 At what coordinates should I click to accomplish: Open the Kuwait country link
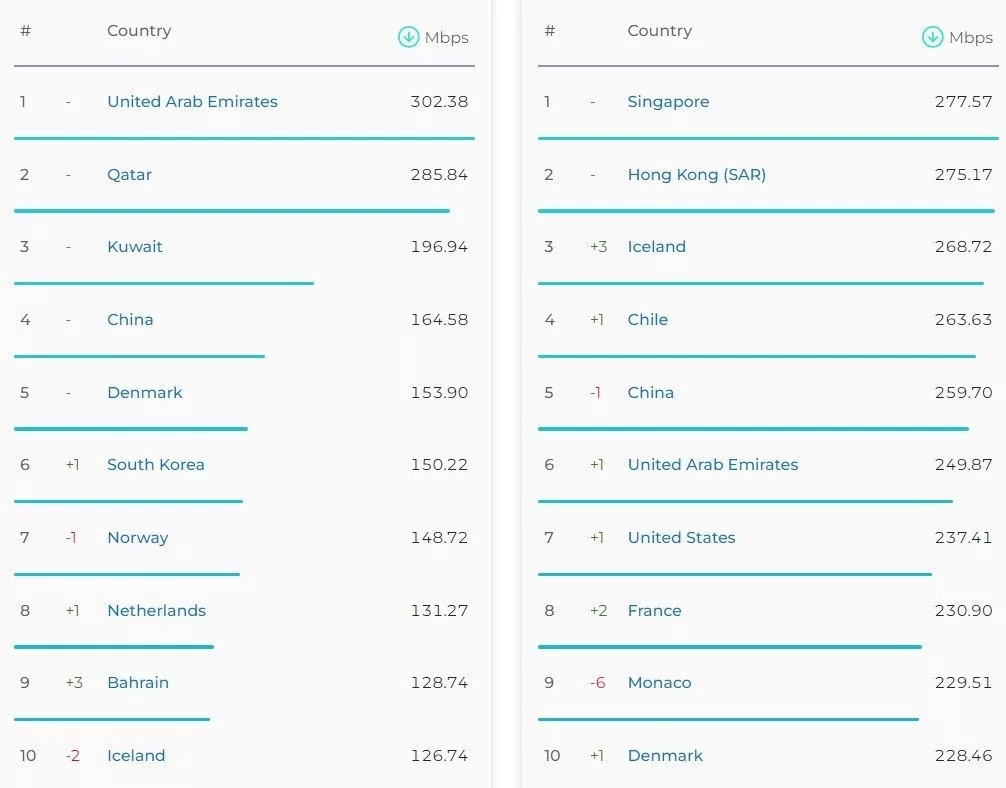pyautogui.click(x=134, y=247)
